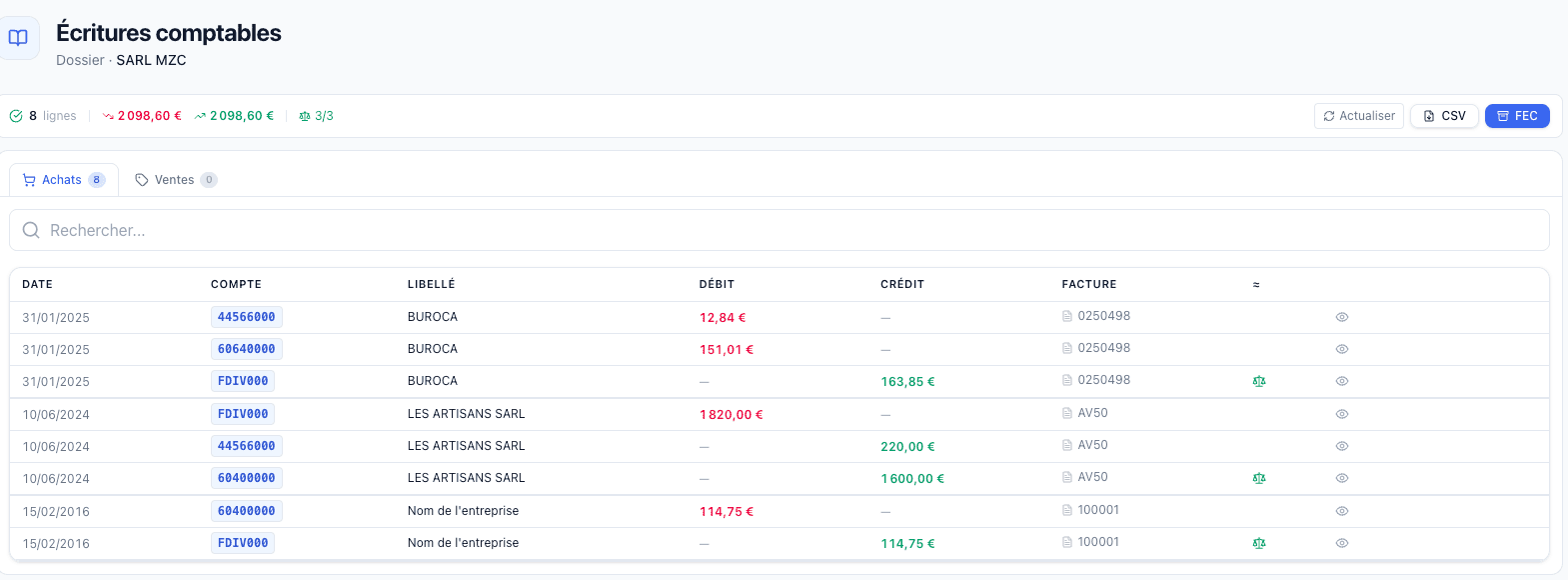The width and height of the screenshot is (1568, 580).
Task: Click the 3/3 balanced entries indicator
Action: pos(316,116)
